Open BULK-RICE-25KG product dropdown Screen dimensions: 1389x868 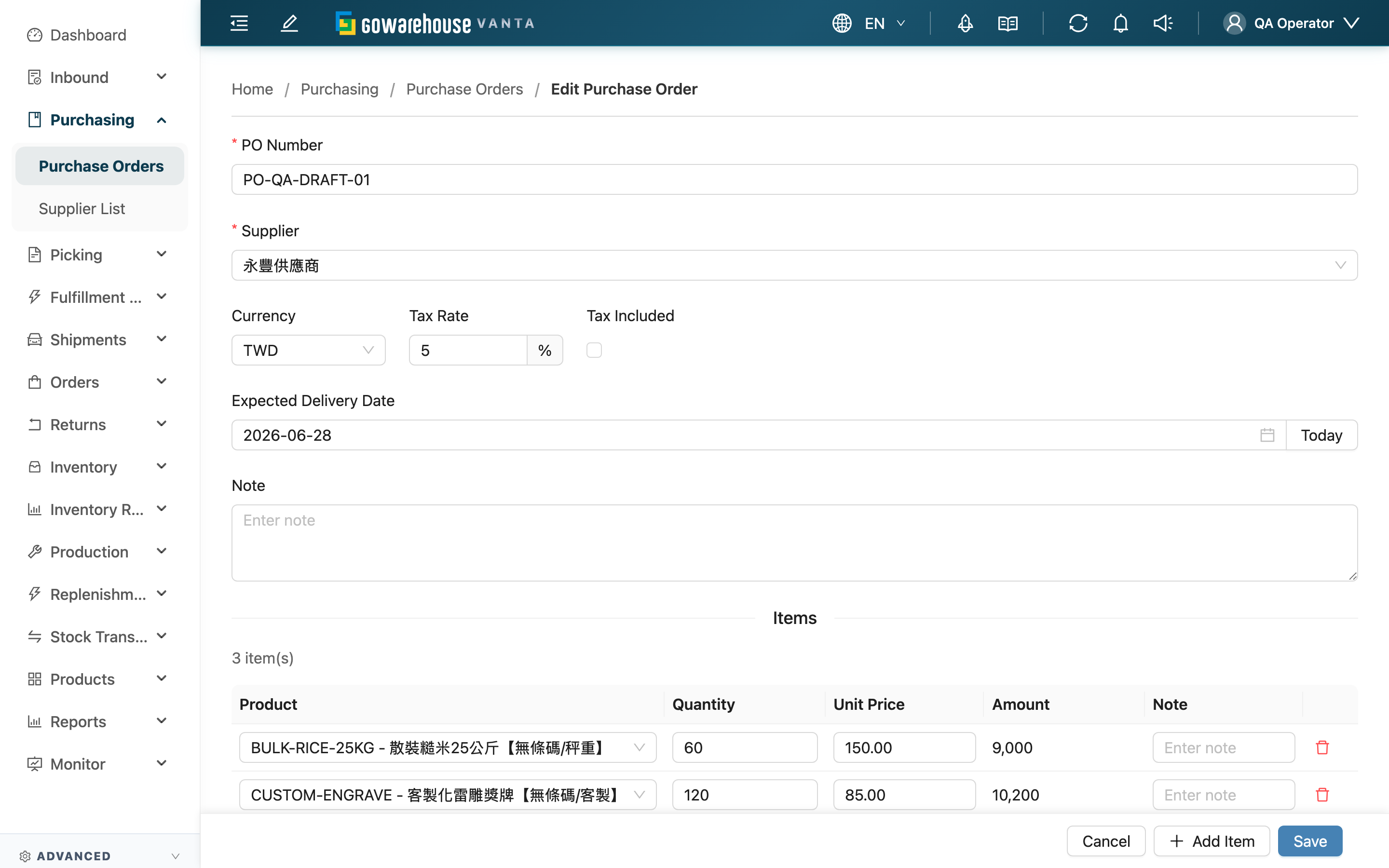pyautogui.click(x=448, y=747)
